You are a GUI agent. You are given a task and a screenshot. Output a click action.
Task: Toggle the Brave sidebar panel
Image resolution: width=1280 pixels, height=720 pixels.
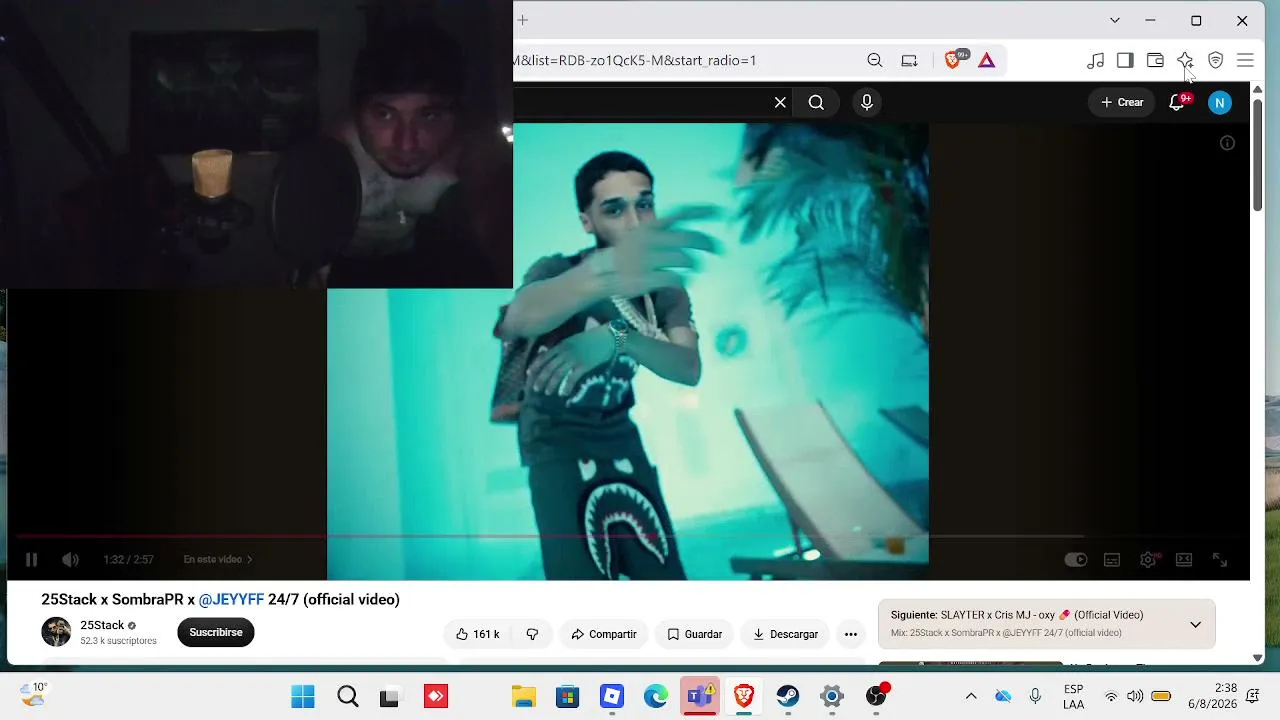(x=1125, y=60)
